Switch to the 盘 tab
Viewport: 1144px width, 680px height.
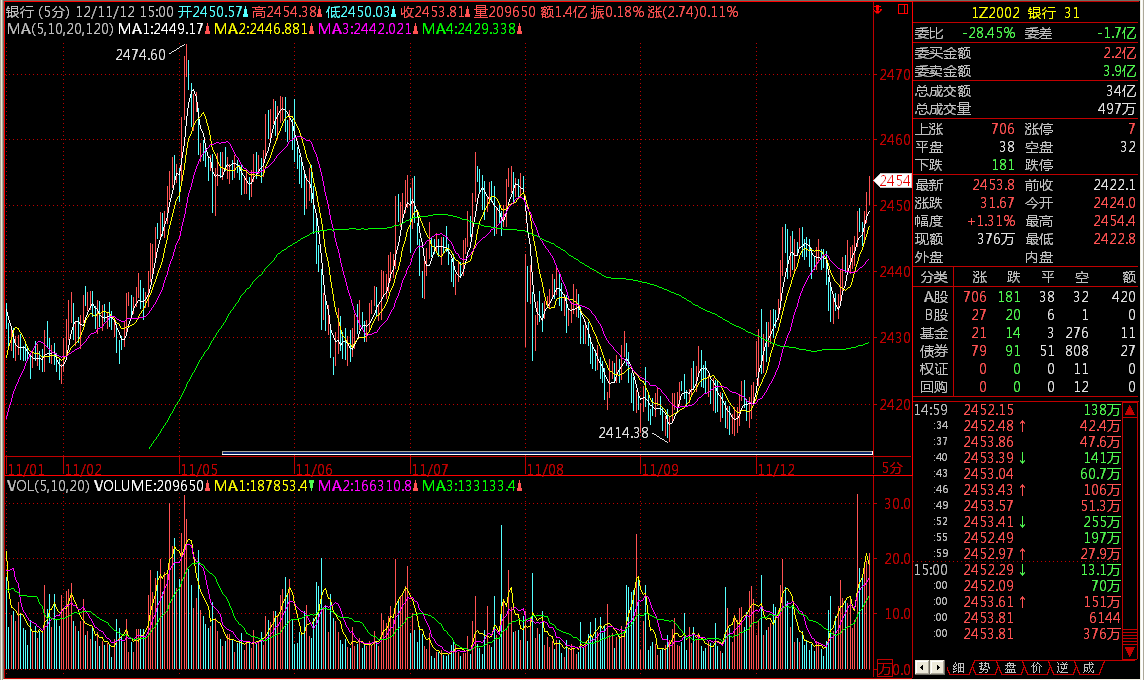1010,668
